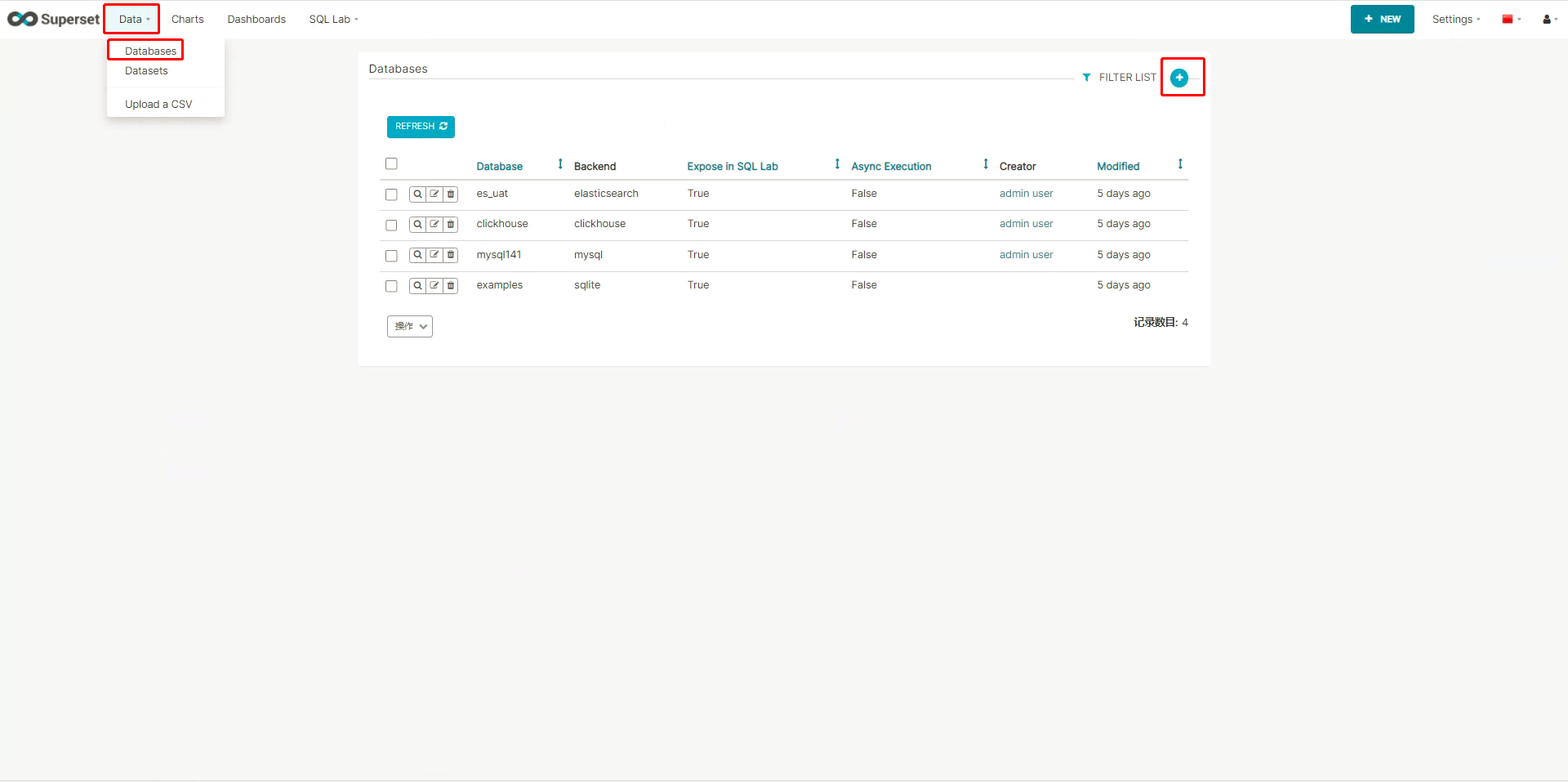This screenshot has width=1568, height=782.
Task: Sort by the Modified column header
Action: (x=1118, y=166)
